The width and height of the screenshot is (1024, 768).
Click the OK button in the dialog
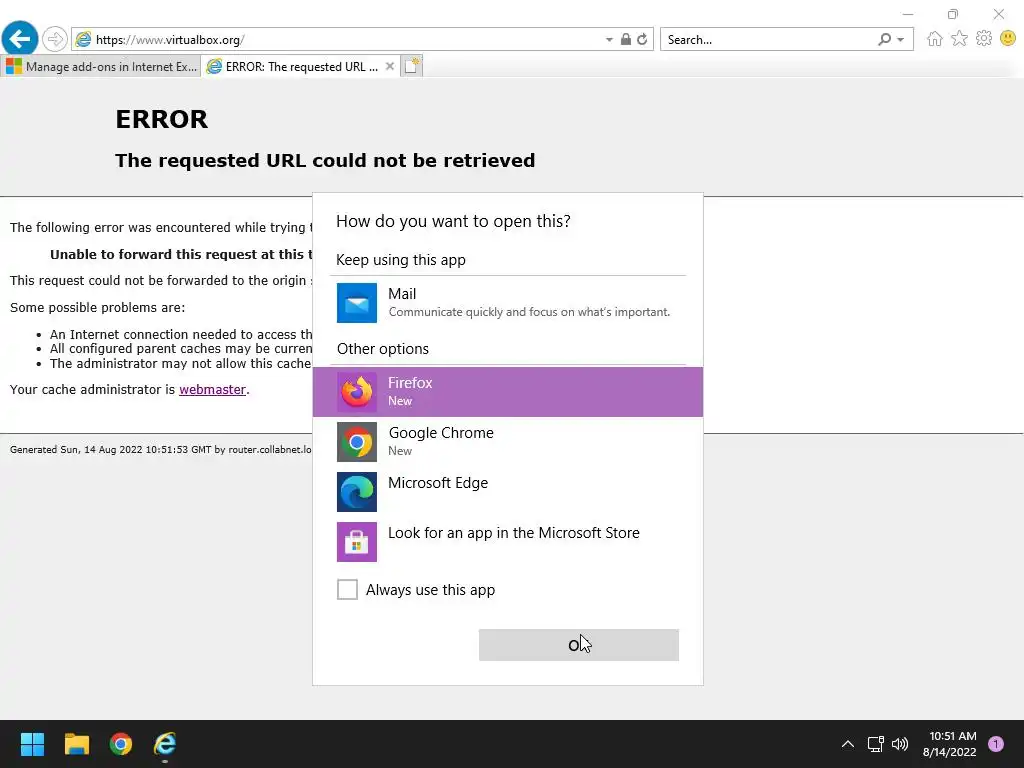[579, 645]
